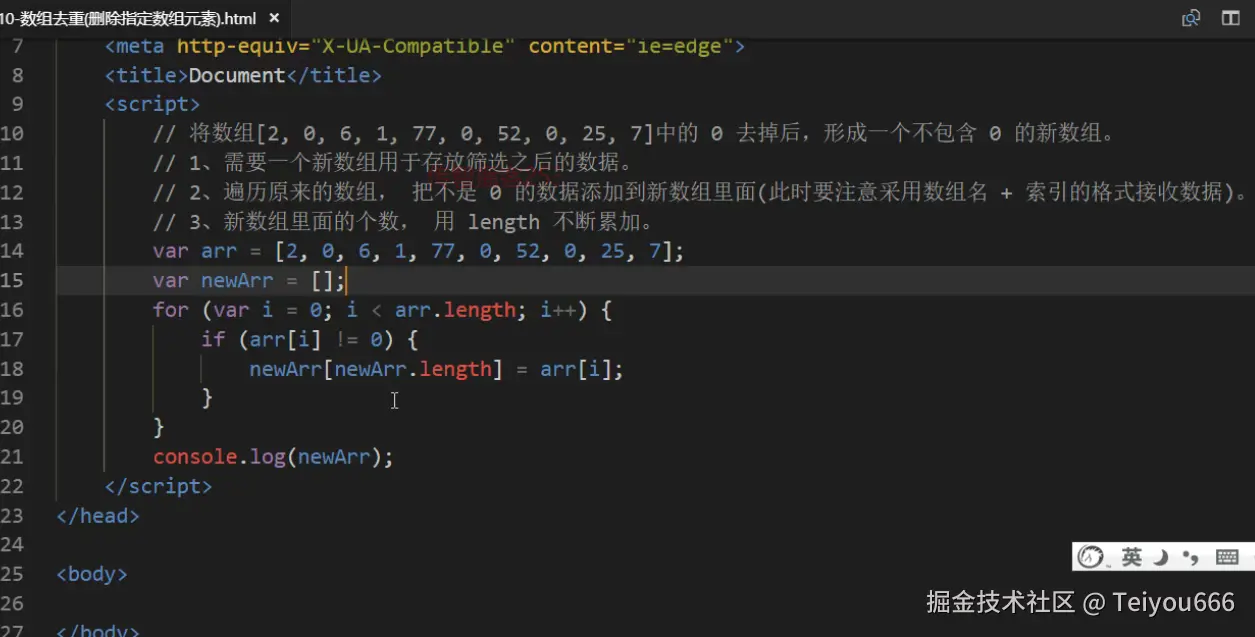Click the closing </script> tag
This screenshot has width=1255, height=637.
pos(159,486)
